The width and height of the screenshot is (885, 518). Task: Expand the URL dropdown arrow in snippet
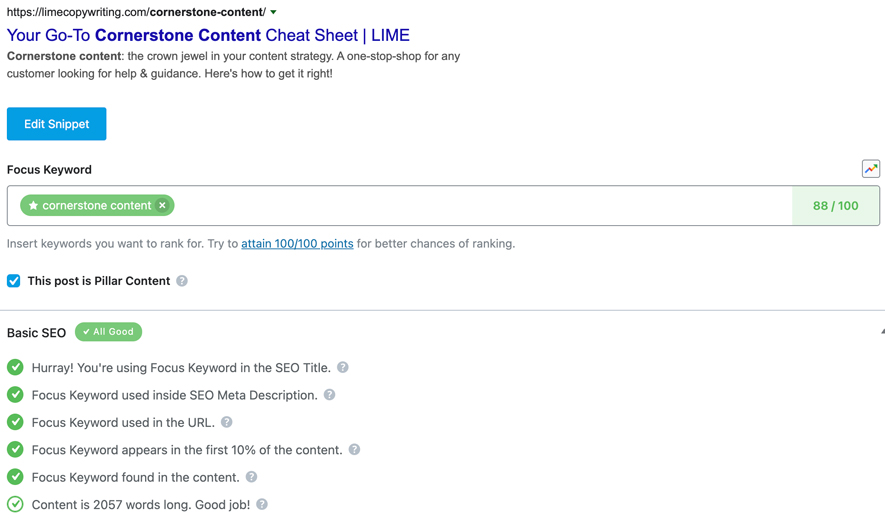pos(274,13)
